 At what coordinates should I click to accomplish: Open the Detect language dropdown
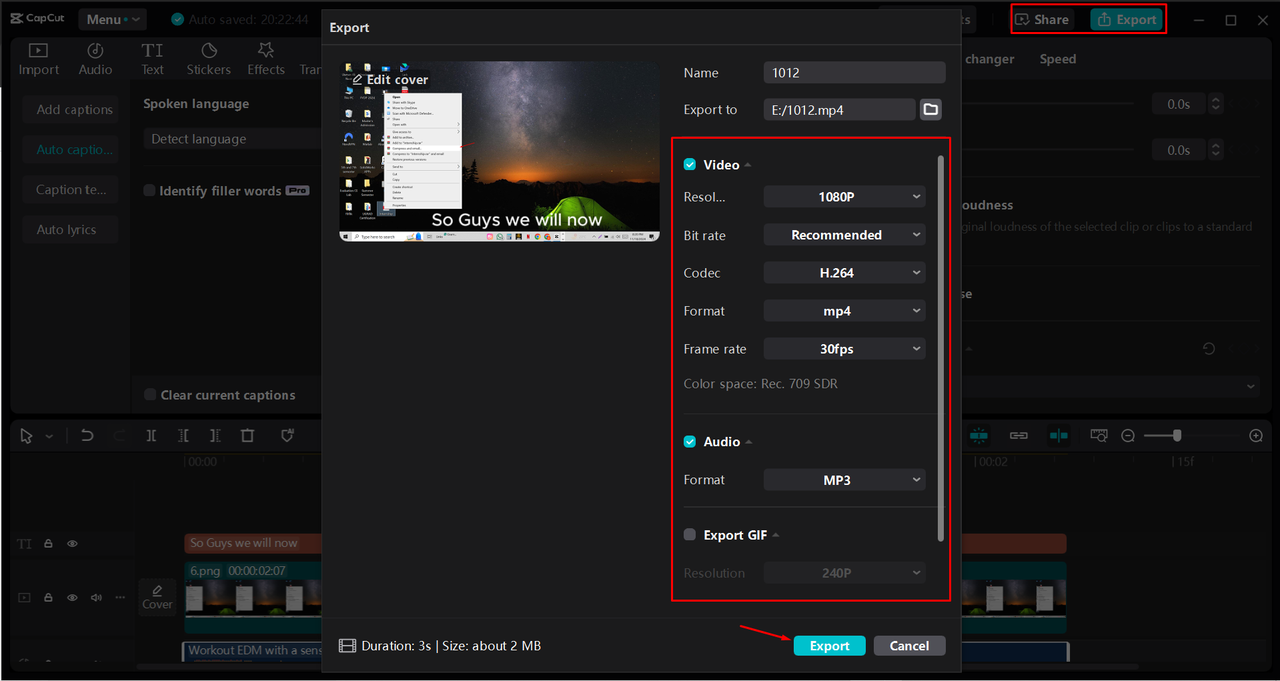(x=232, y=139)
